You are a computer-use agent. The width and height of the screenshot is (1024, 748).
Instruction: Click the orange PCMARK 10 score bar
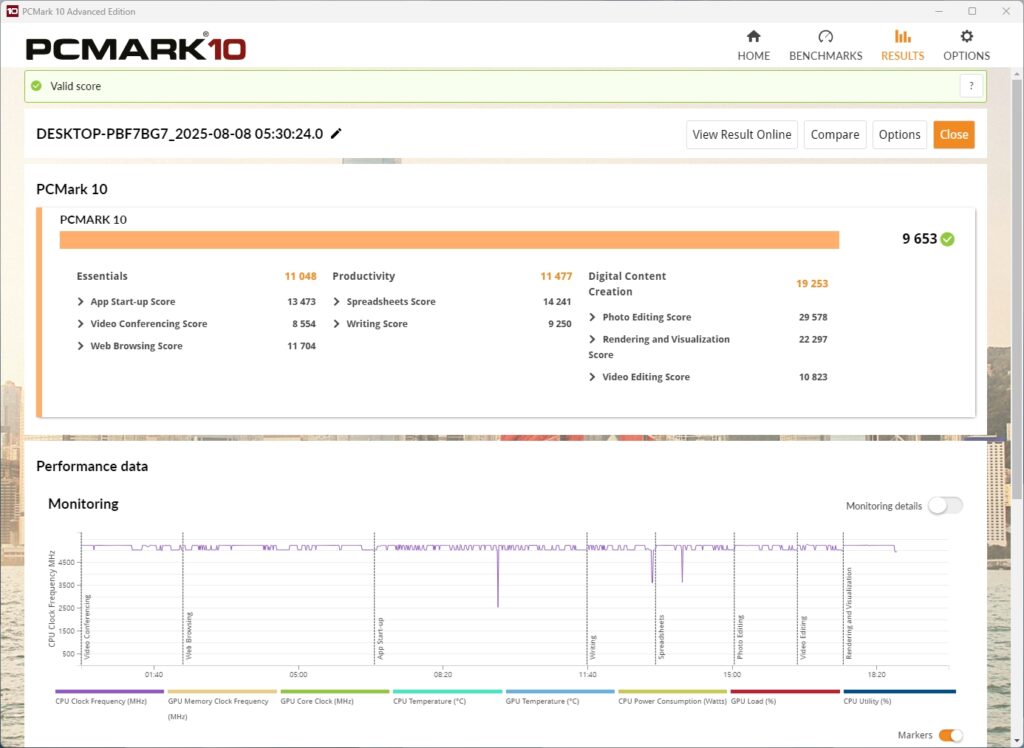(x=449, y=240)
